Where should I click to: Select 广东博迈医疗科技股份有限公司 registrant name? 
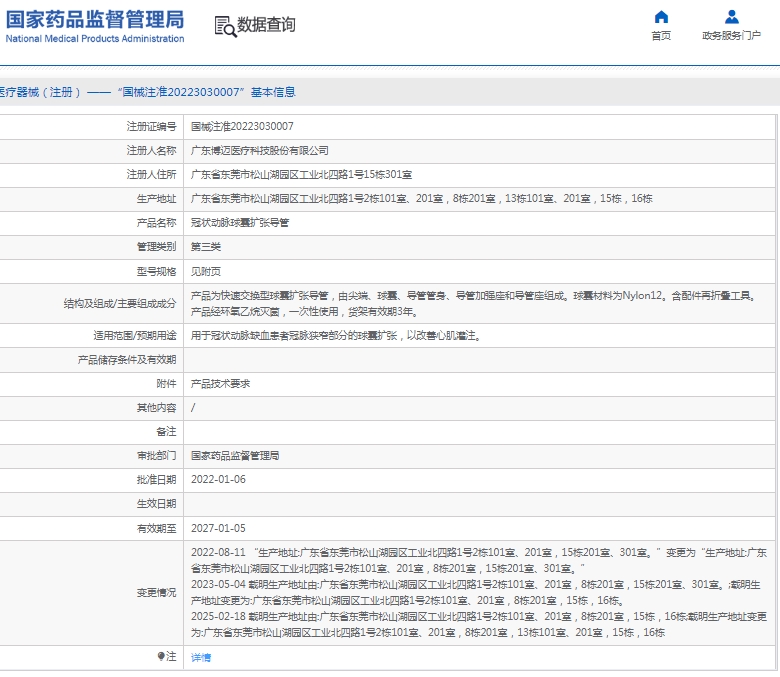point(260,151)
